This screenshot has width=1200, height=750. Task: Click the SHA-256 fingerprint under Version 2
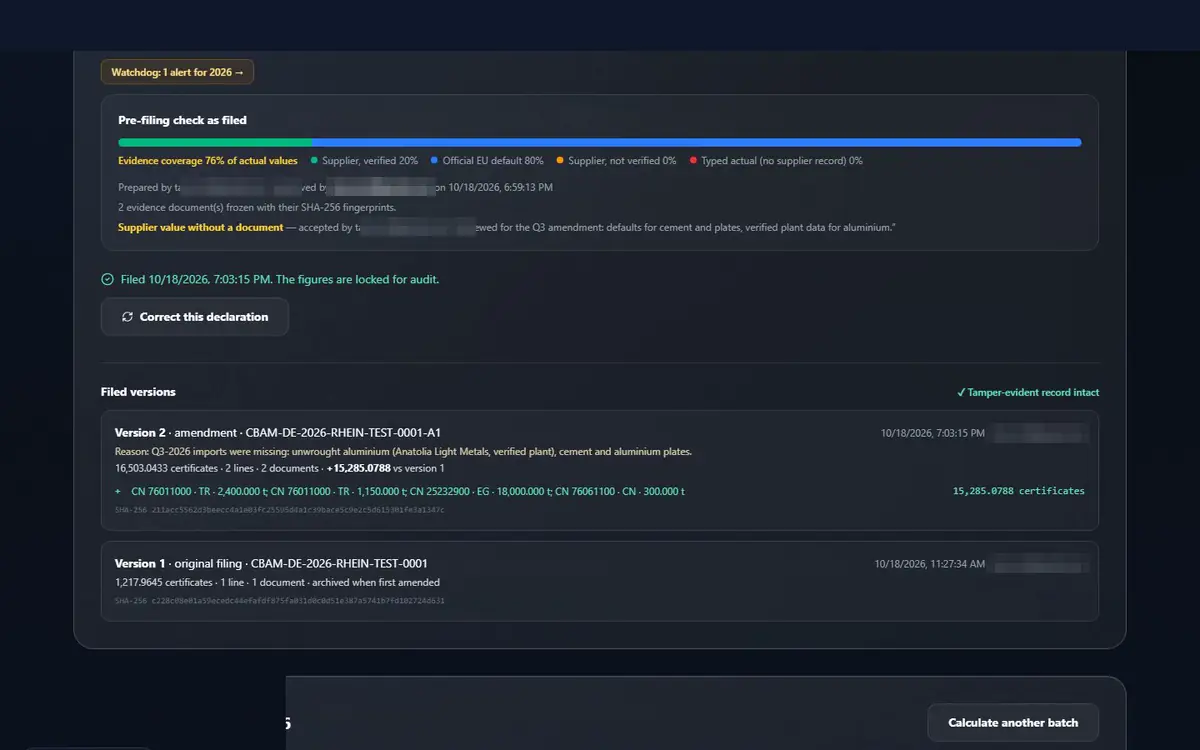point(280,510)
